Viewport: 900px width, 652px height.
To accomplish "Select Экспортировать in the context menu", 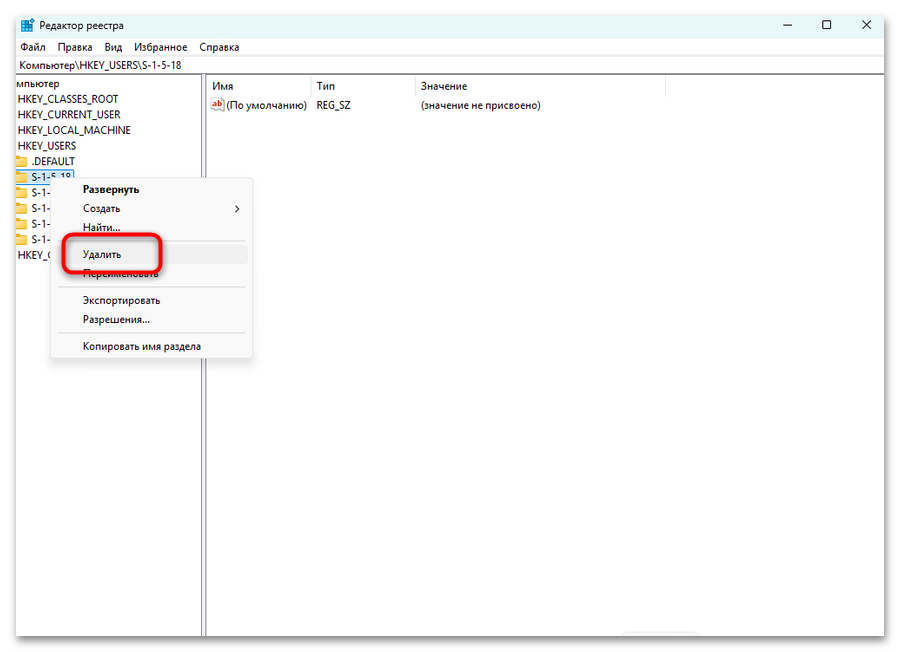I will point(152,300).
